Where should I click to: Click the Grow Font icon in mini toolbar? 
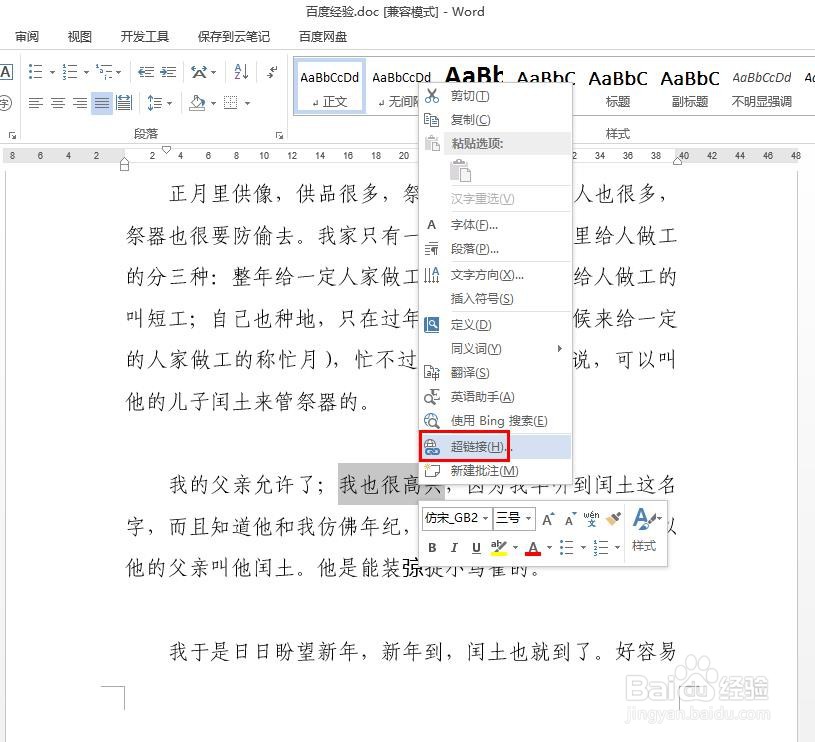click(546, 518)
